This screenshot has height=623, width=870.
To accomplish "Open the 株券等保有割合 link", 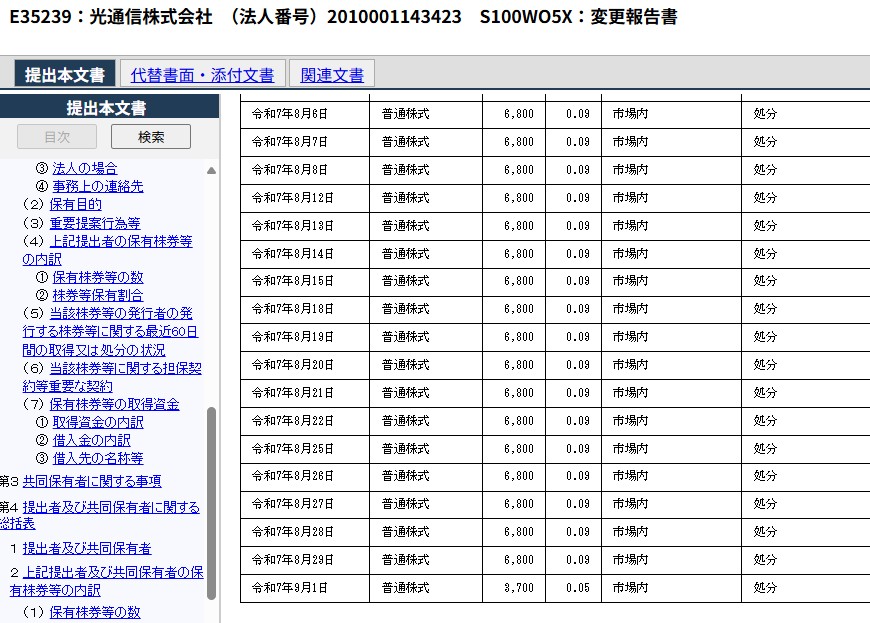I will point(98,295).
